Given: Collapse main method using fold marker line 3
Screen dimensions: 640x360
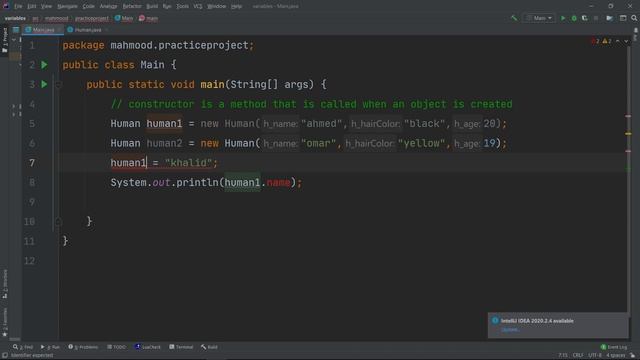Looking at the screenshot, I should click(58, 85).
